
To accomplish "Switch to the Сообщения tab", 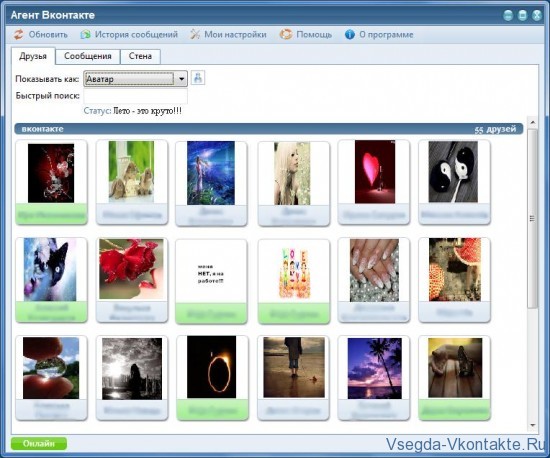I will (x=88, y=56).
